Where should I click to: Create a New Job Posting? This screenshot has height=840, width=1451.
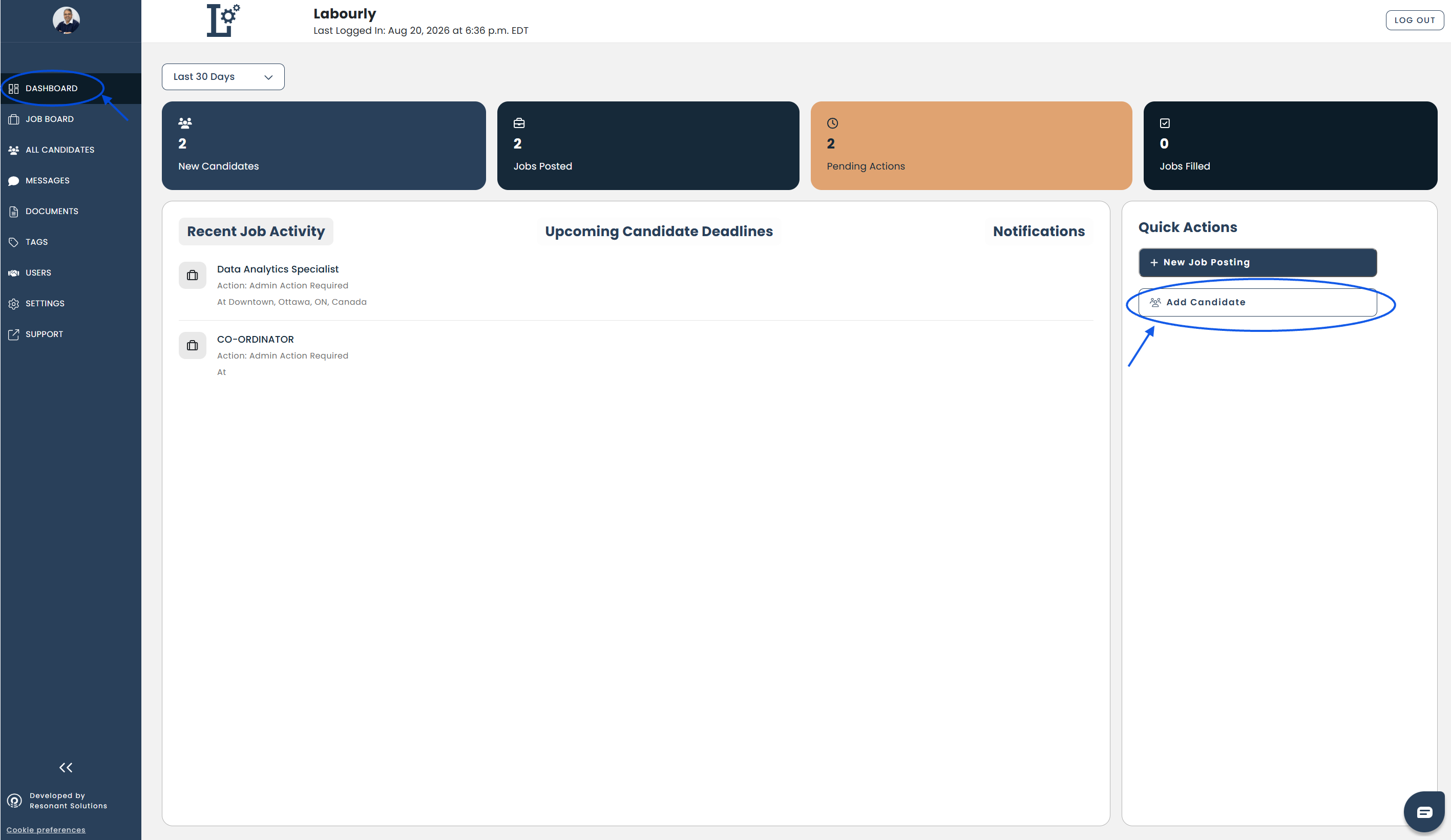pos(1257,263)
